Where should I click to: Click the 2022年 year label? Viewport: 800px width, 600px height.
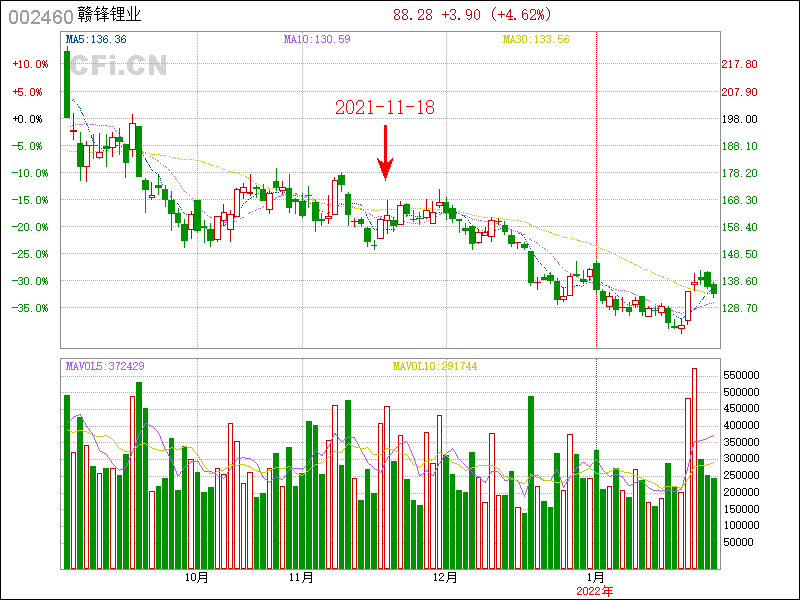(x=595, y=591)
